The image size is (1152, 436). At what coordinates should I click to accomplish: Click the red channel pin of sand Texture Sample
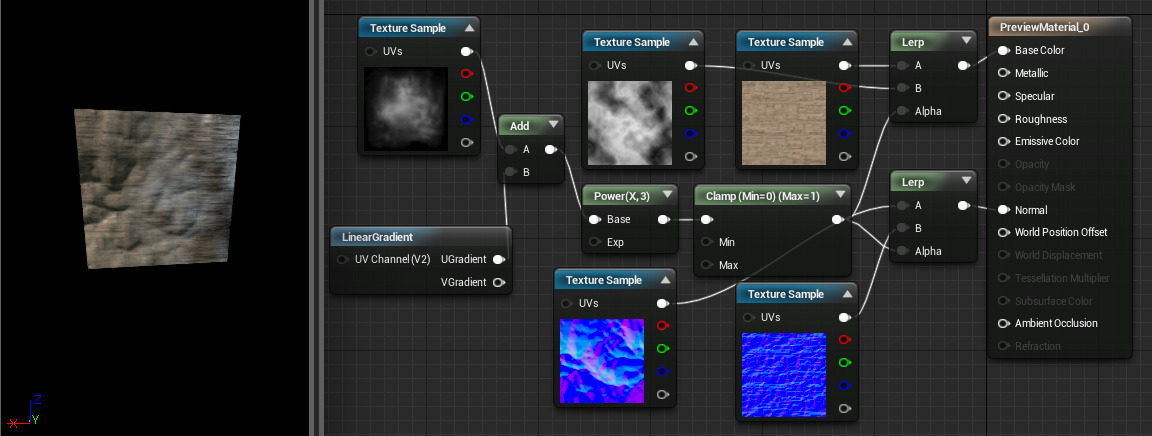[844, 87]
